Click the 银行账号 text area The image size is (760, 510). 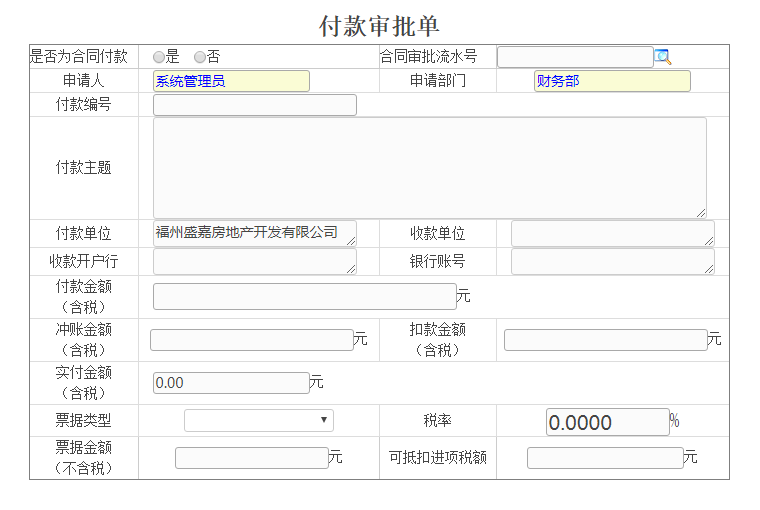tap(612, 261)
